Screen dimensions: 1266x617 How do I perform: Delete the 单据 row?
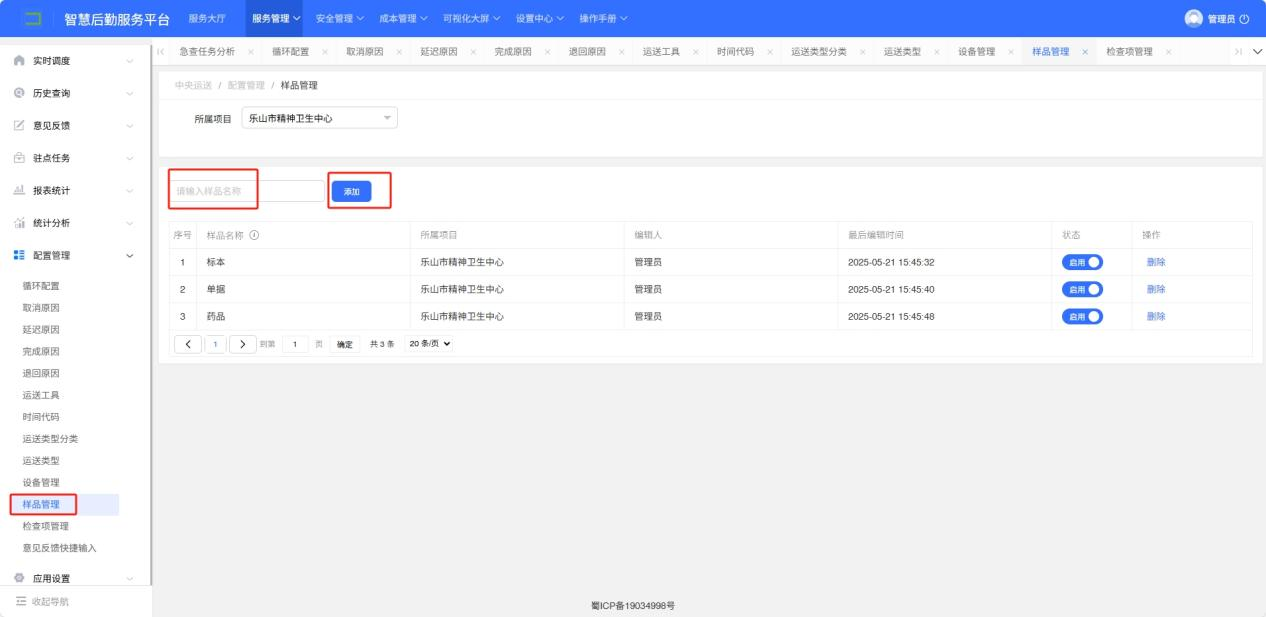point(1156,289)
